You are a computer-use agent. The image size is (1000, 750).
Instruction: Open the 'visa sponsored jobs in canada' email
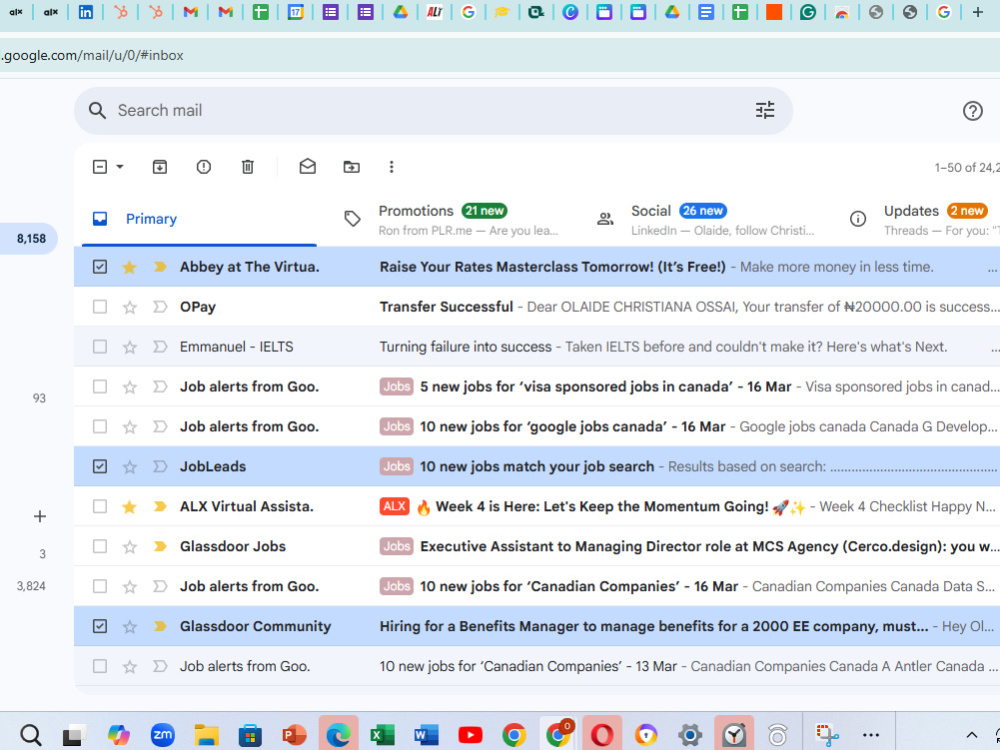[x=536, y=387]
